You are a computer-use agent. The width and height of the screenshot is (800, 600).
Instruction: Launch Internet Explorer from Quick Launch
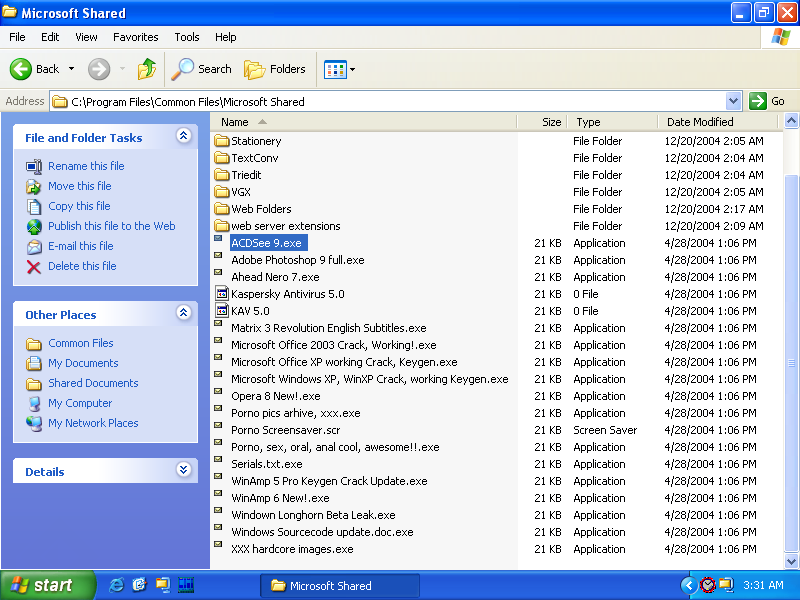point(116,585)
